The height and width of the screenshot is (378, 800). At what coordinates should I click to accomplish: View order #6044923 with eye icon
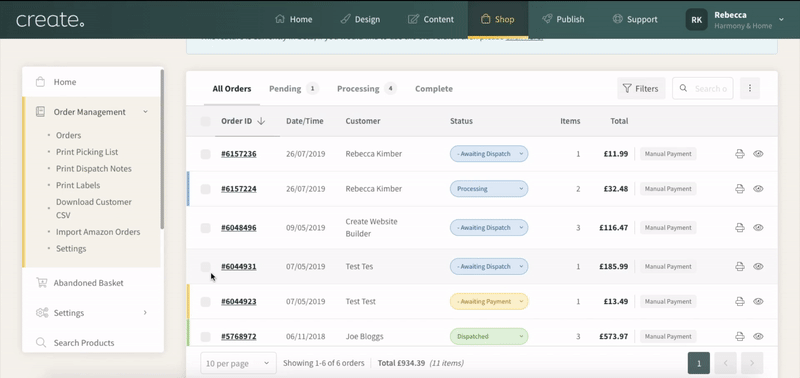(x=758, y=301)
